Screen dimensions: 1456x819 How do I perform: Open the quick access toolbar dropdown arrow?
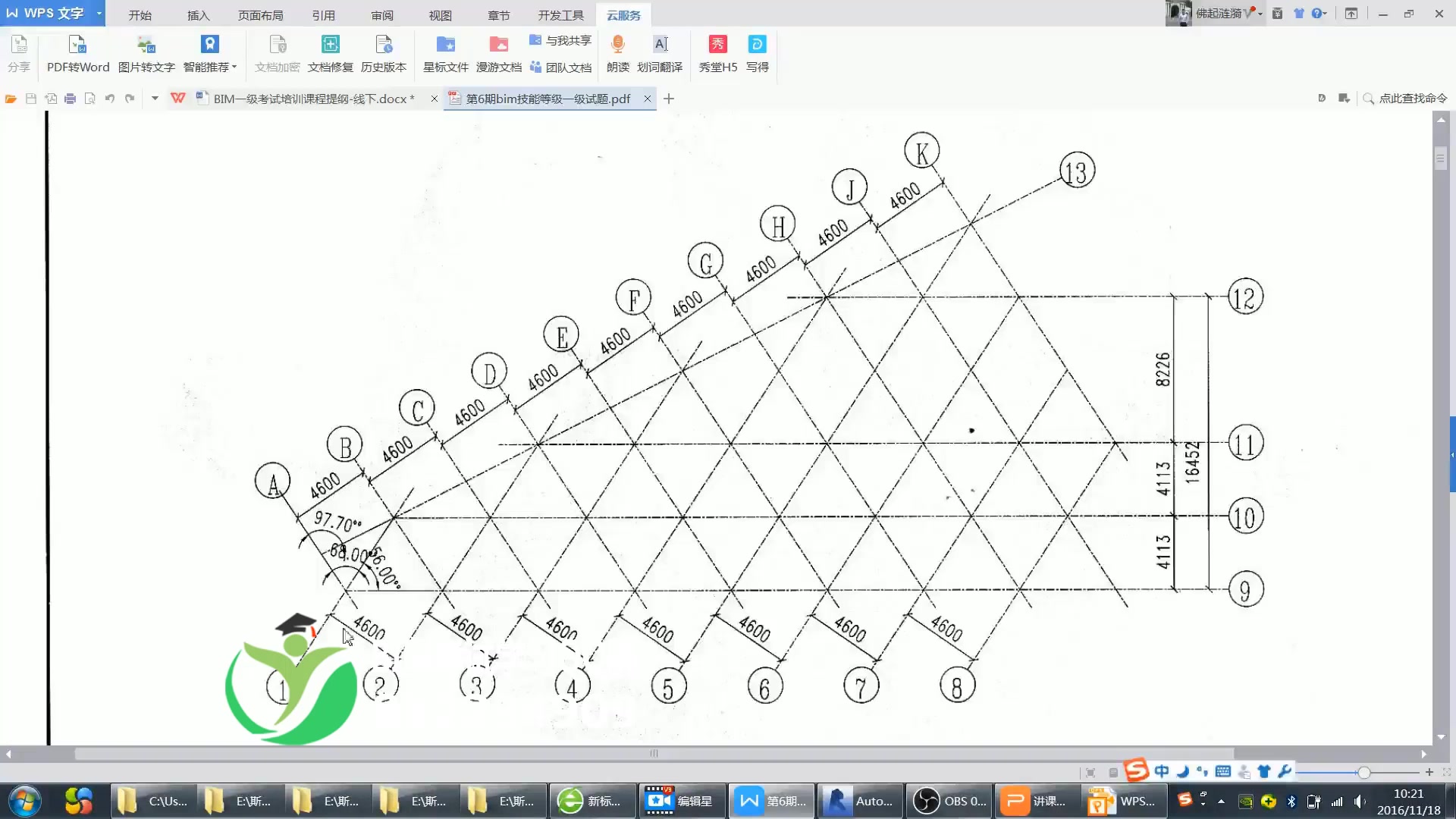[x=154, y=99]
